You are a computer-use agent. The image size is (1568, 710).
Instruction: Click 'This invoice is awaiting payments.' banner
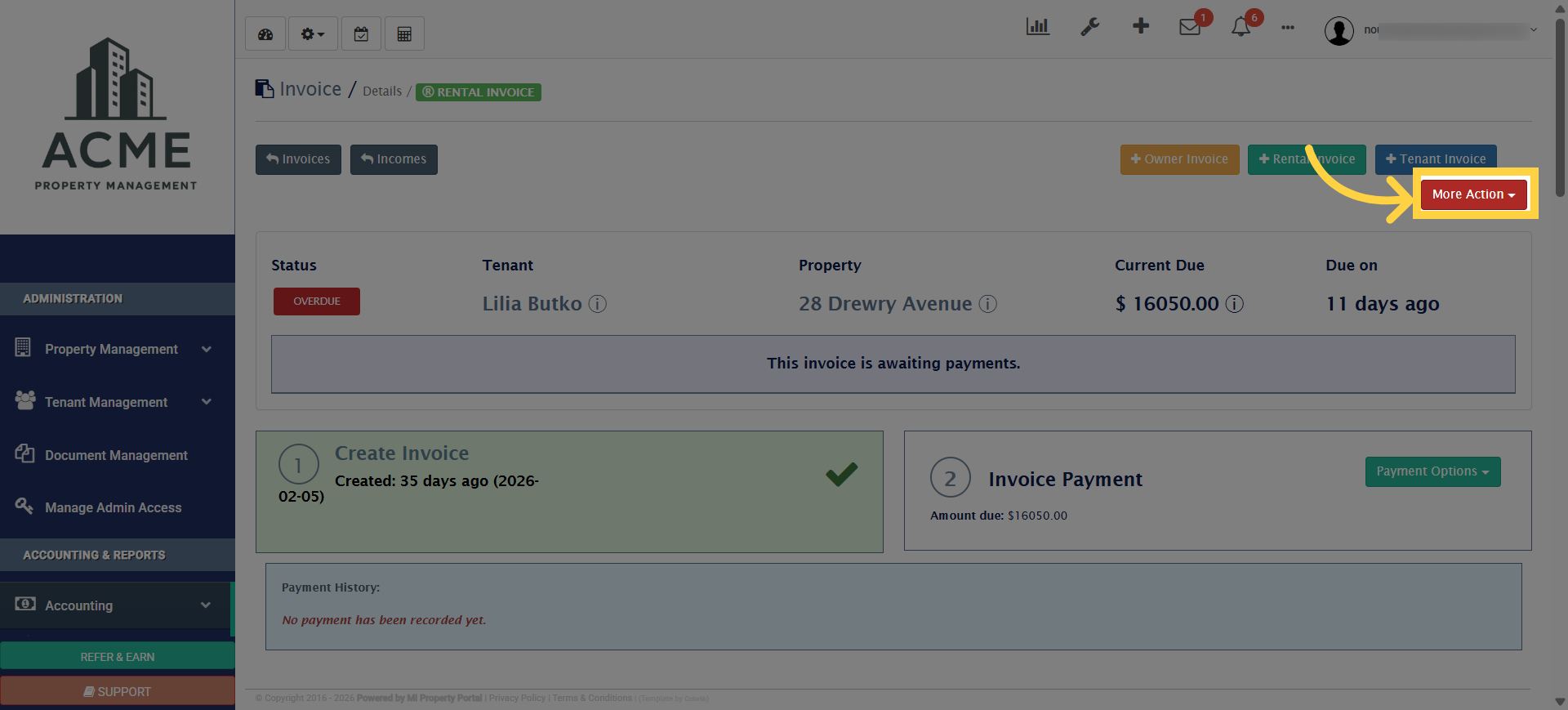(893, 364)
